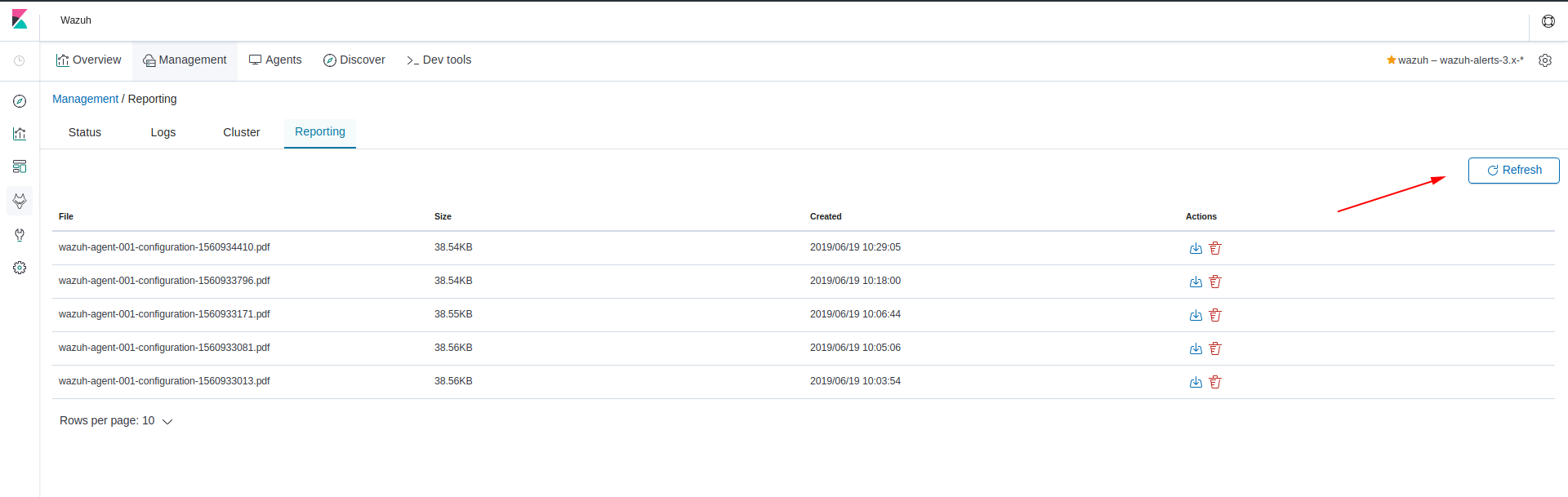Click the Dashboard panels icon in sidebar
This screenshot has height=497, width=1568.
click(20, 166)
